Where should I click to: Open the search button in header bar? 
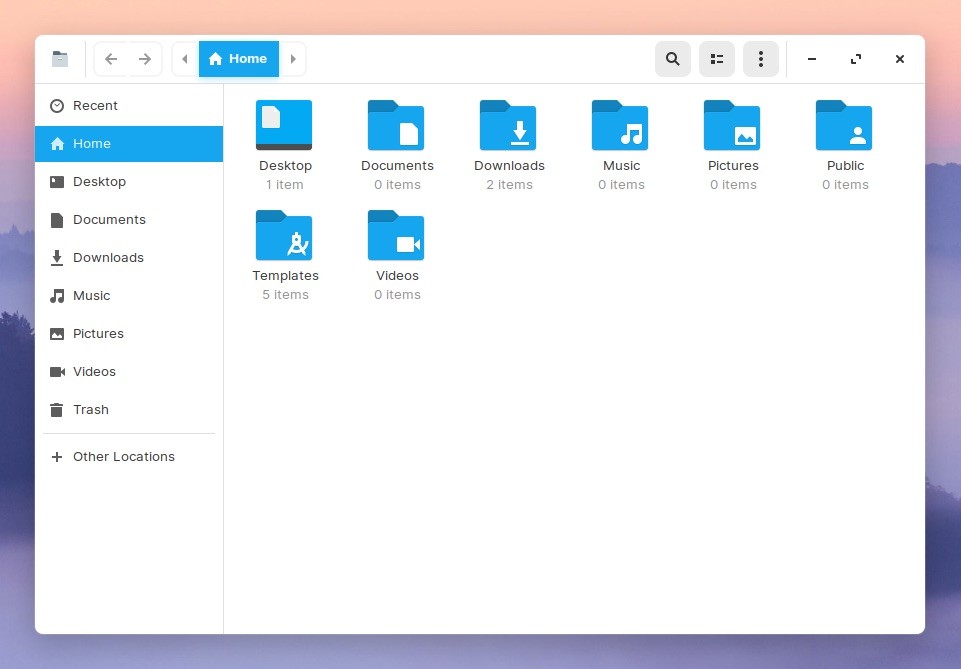(673, 59)
